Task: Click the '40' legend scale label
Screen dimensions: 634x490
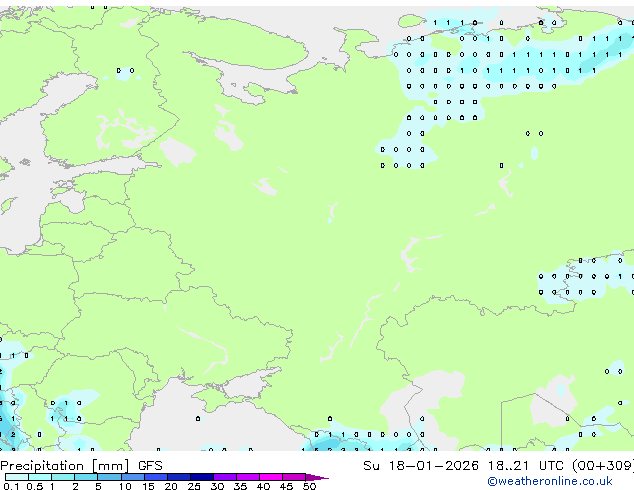Action: pyautogui.click(x=263, y=486)
